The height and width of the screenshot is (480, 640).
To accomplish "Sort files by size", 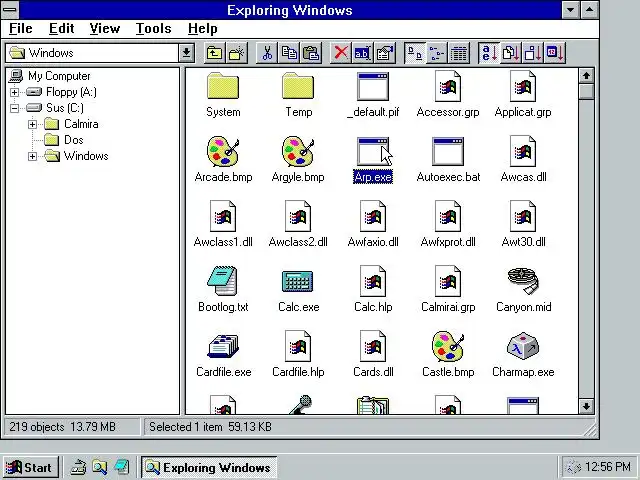I will click(533, 53).
